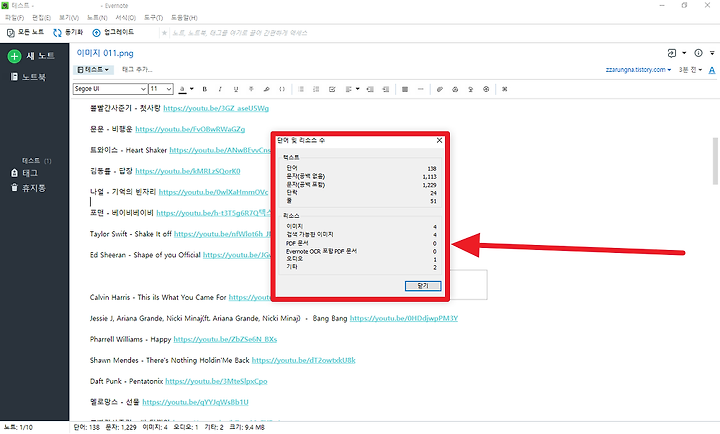The width and height of the screenshot is (720, 434).
Task: Toggle bold formatting
Action: (205, 89)
